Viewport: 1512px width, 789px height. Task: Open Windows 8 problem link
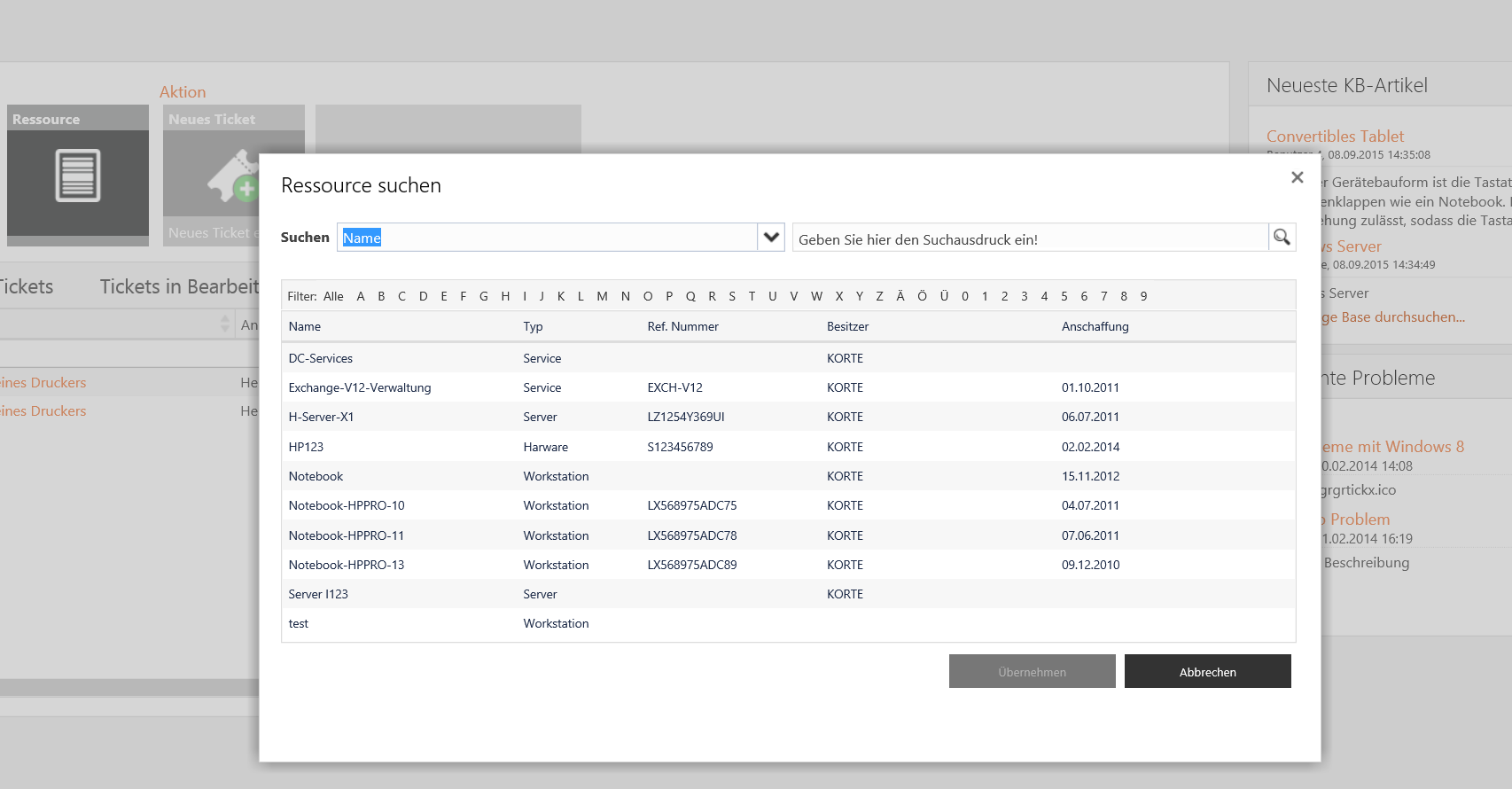tap(1393, 446)
